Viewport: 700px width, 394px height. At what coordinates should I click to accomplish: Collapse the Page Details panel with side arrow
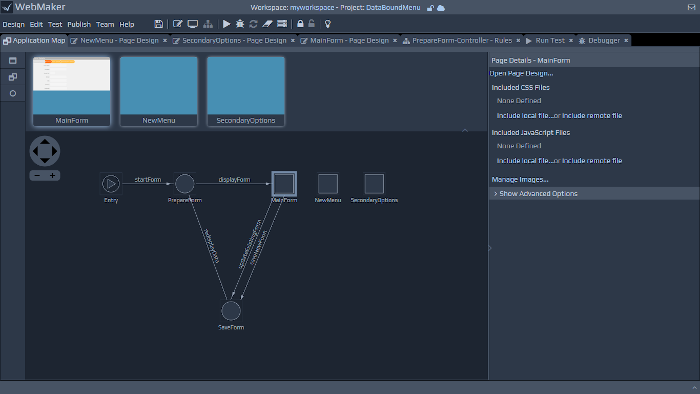coord(490,248)
